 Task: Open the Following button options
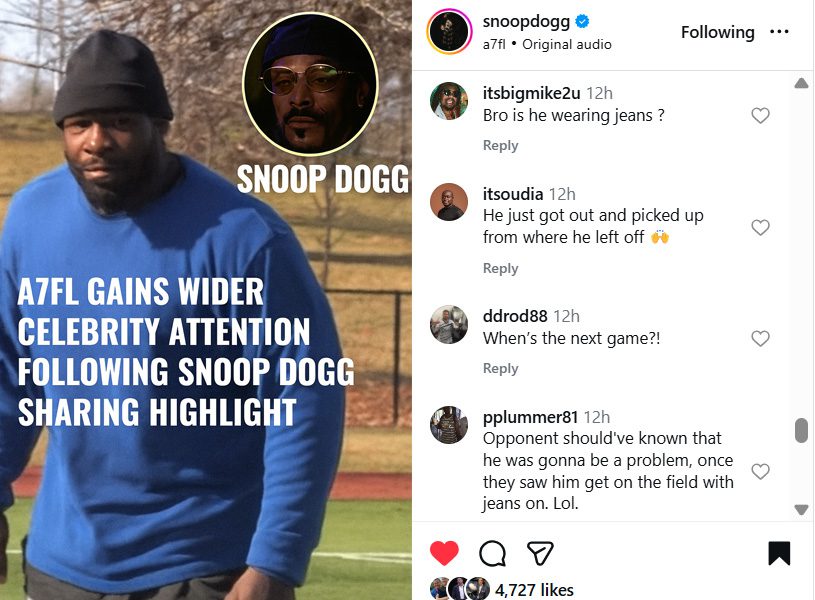coord(717,32)
